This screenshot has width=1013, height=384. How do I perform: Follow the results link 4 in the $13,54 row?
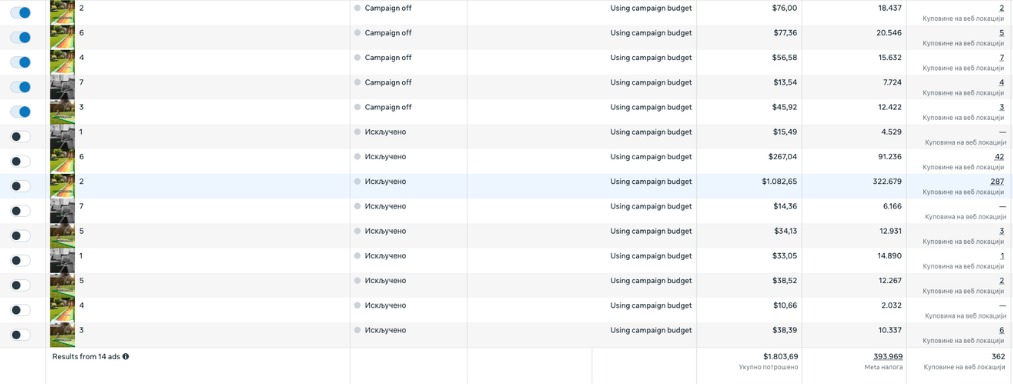1002,83
